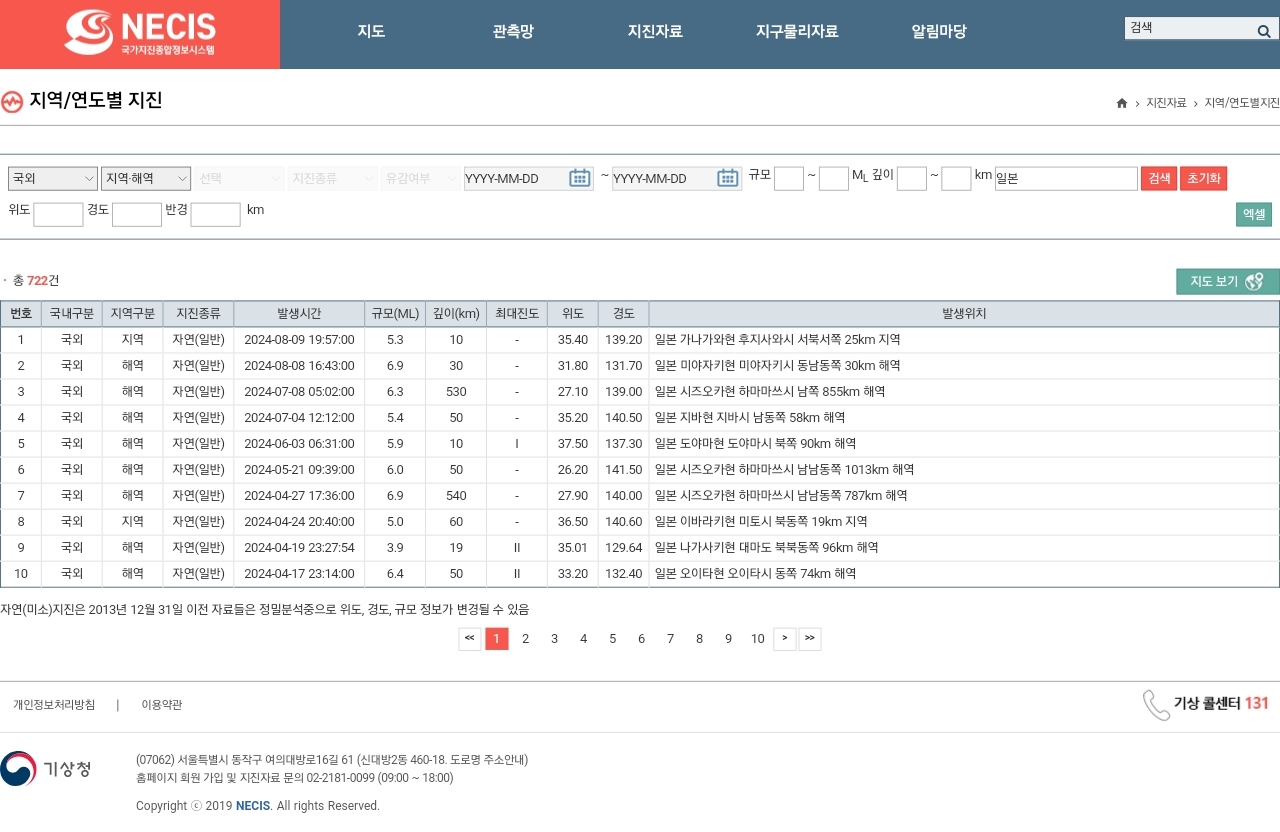Open the 지구물리자료 menu
This screenshot has height=832, width=1280.
click(797, 31)
